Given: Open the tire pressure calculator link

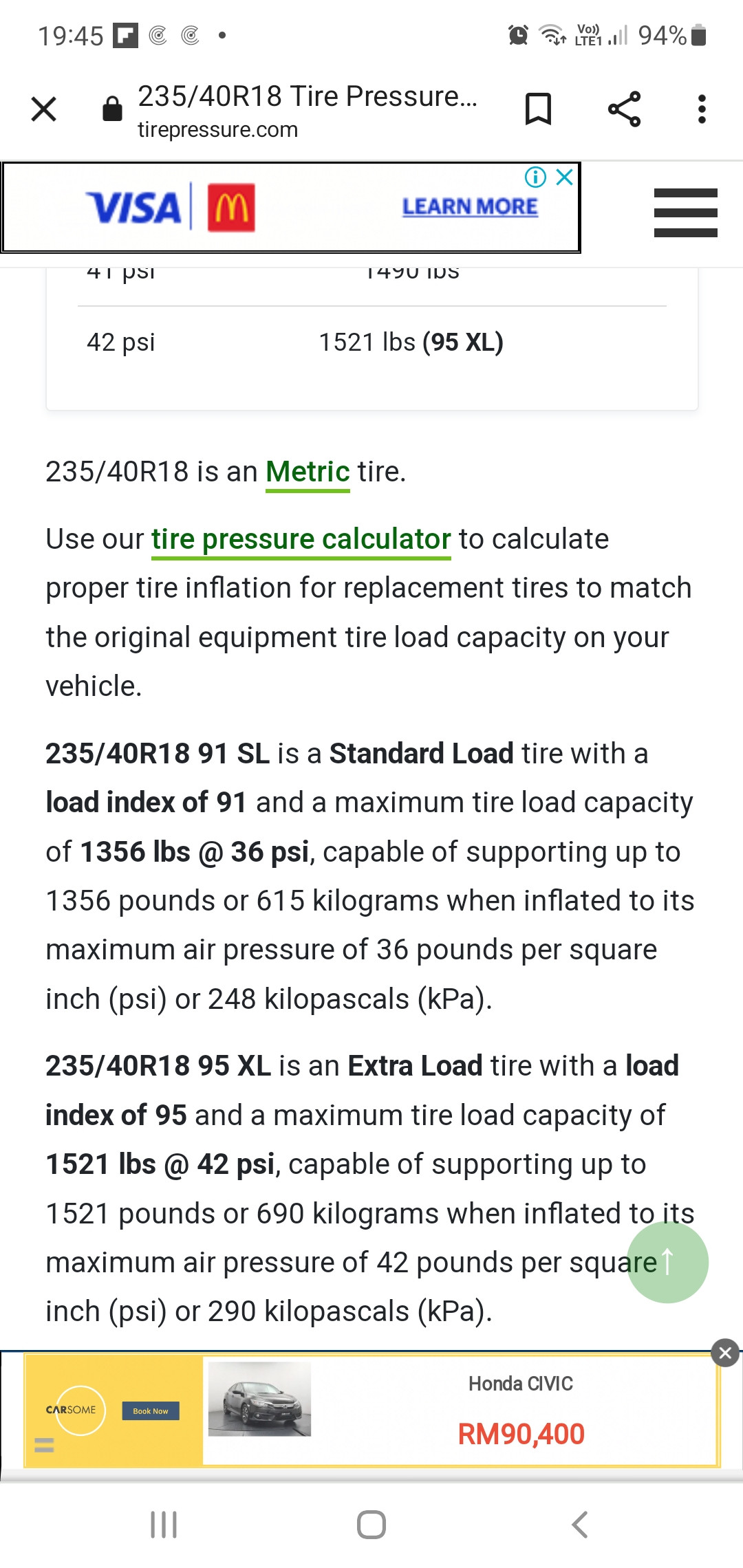Looking at the screenshot, I should pyautogui.click(x=301, y=540).
